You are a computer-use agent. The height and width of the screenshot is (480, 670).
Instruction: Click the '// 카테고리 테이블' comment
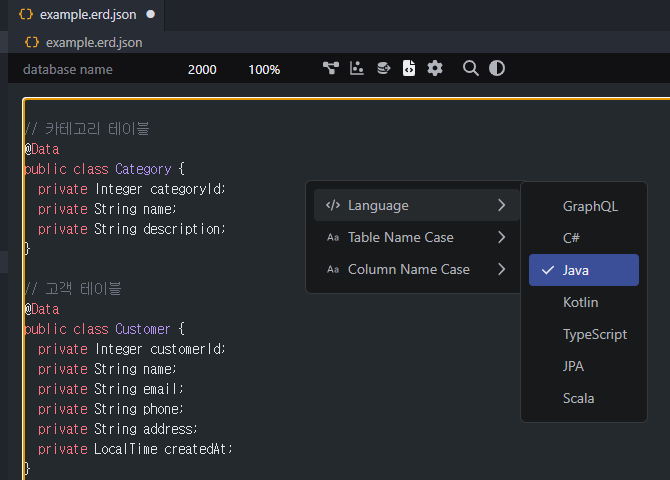point(87,129)
